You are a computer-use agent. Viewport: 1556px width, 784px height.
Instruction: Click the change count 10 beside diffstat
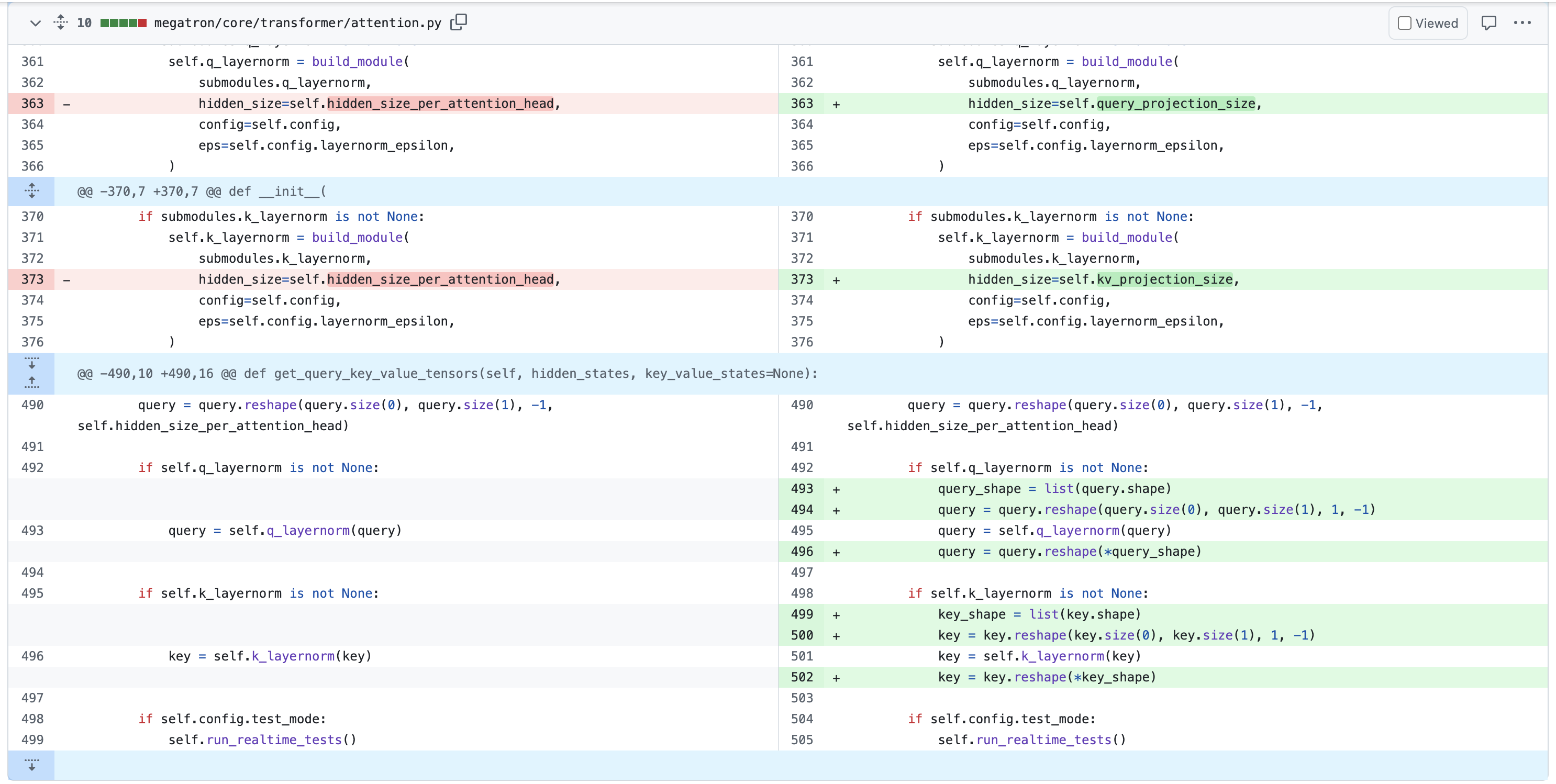point(84,23)
